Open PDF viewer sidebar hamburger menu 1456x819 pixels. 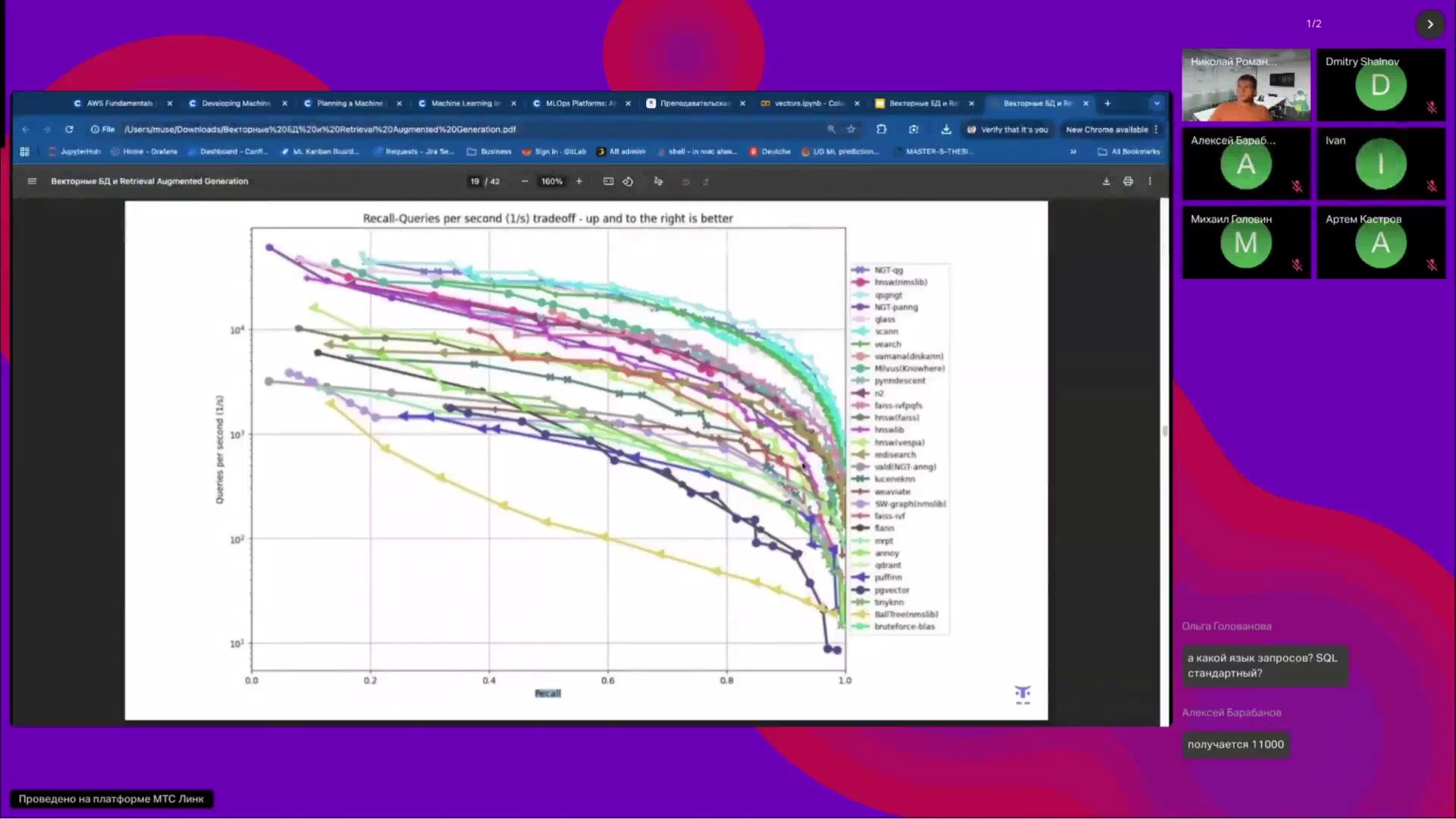[x=32, y=181]
